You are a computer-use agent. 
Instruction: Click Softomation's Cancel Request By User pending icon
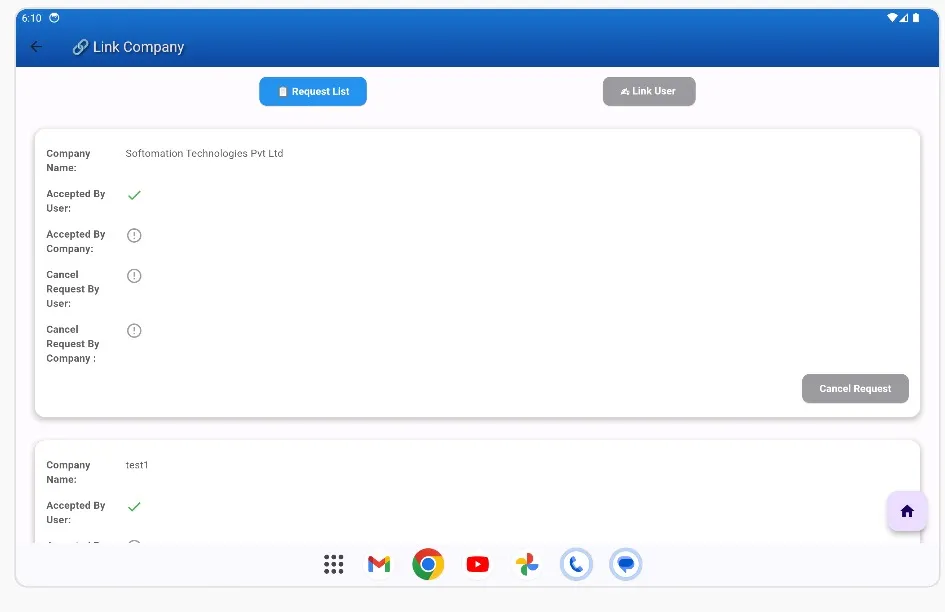click(134, 276)
